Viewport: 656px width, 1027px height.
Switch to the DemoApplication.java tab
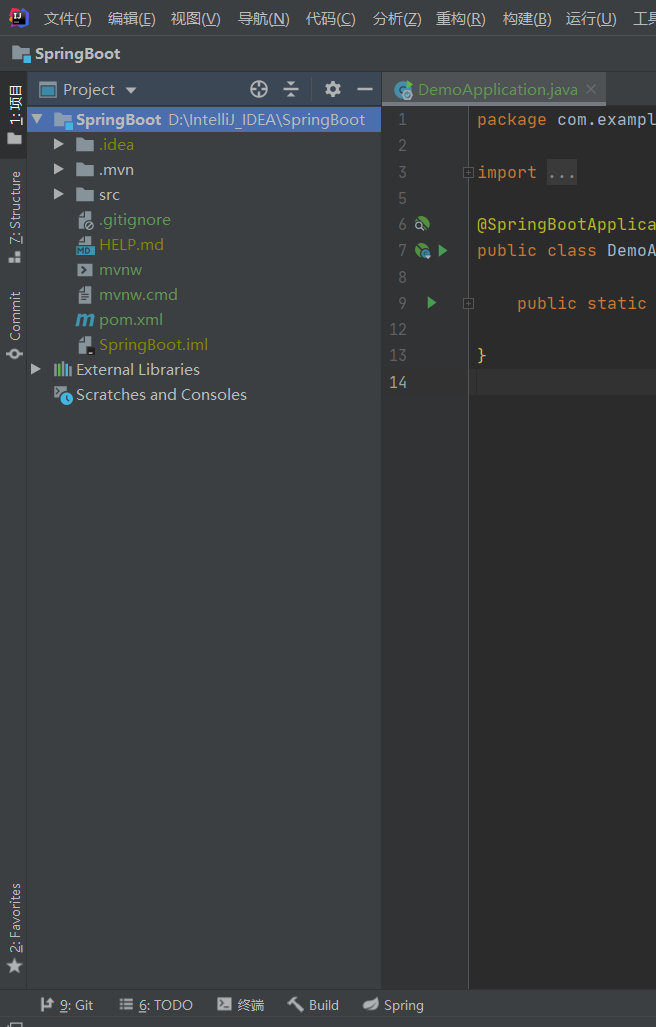tap(496, 89)
